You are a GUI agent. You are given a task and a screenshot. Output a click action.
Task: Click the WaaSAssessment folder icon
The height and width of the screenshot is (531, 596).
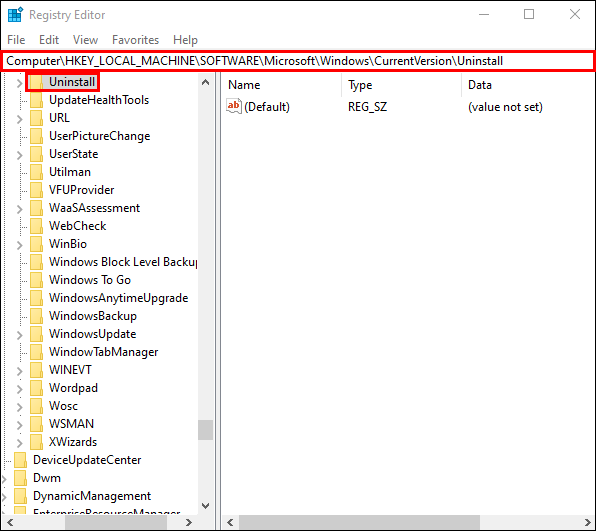point(36,208)
